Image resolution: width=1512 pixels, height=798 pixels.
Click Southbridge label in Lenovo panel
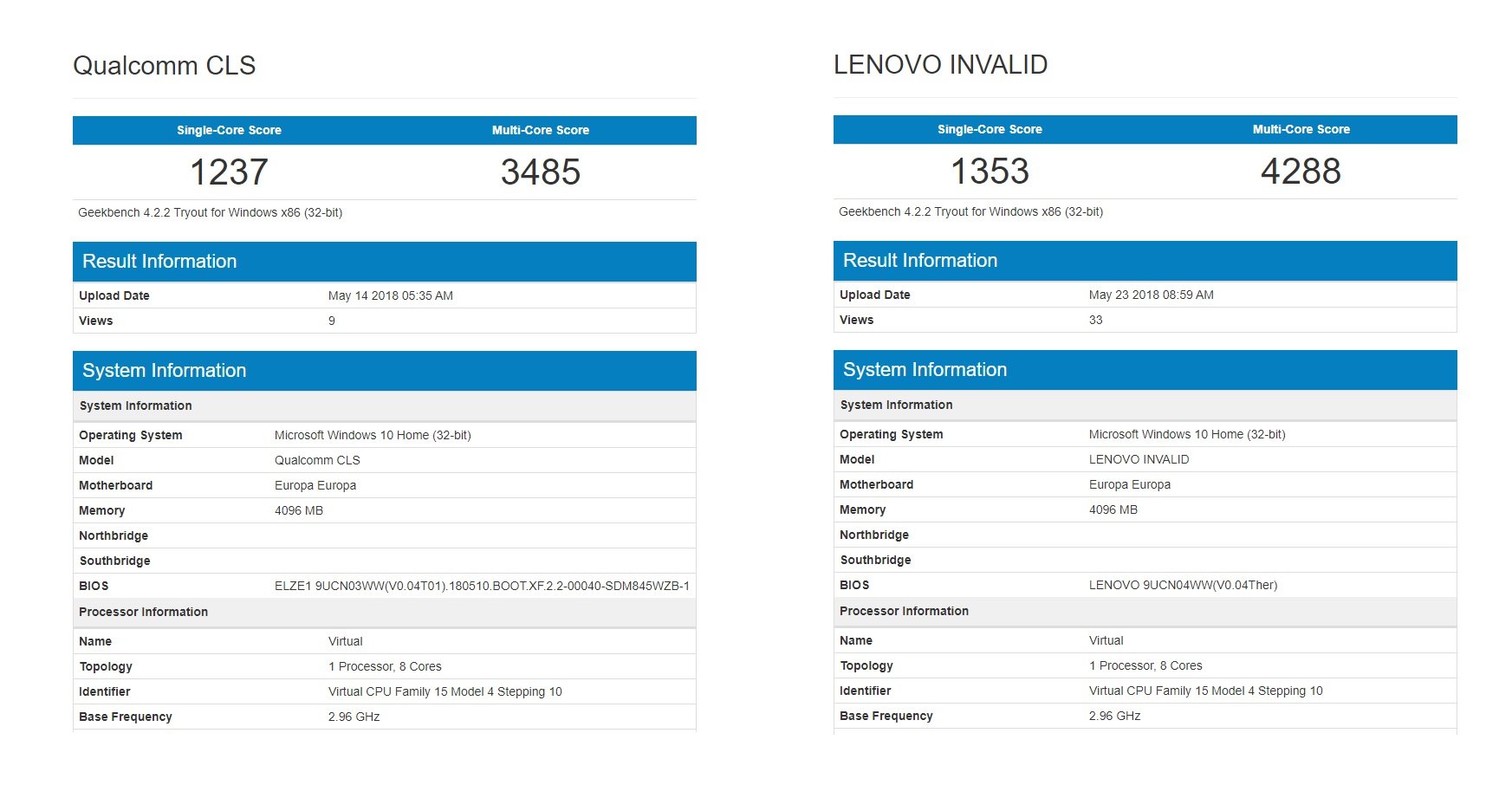point(875,560)
